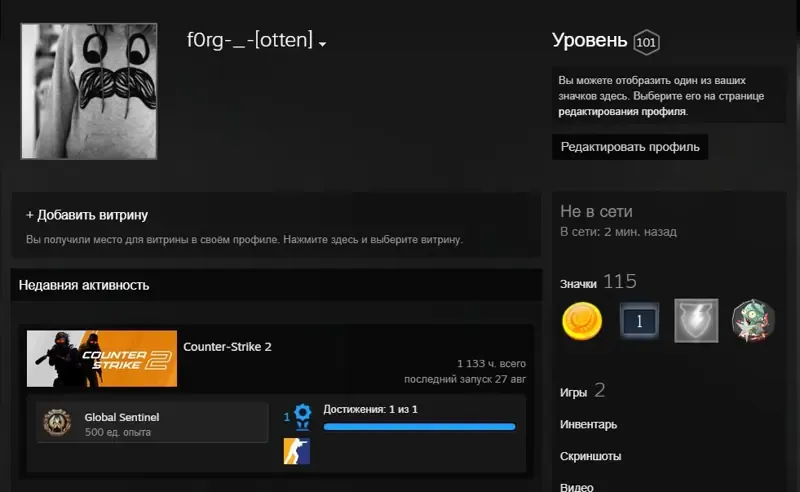Click the 1 133 ч. всего text
Viewport: 800px width, 492px height.
491,363
